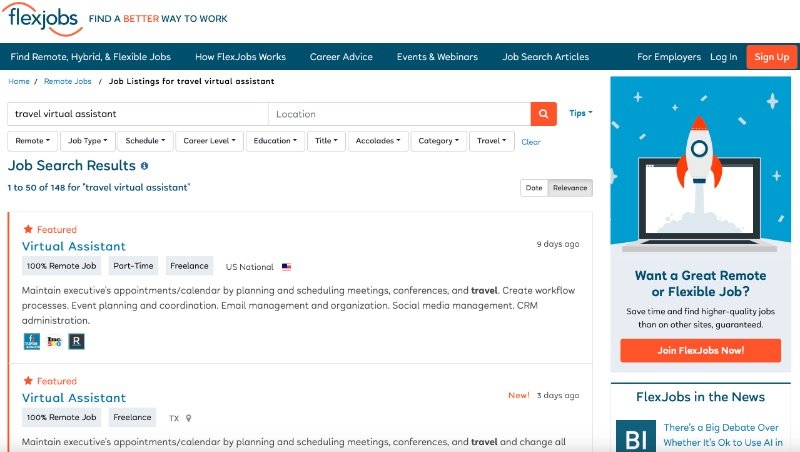Click the Freelance tag in TX listing
The height and width of the screenshot is (452, 800).
(x=132, y=417)
